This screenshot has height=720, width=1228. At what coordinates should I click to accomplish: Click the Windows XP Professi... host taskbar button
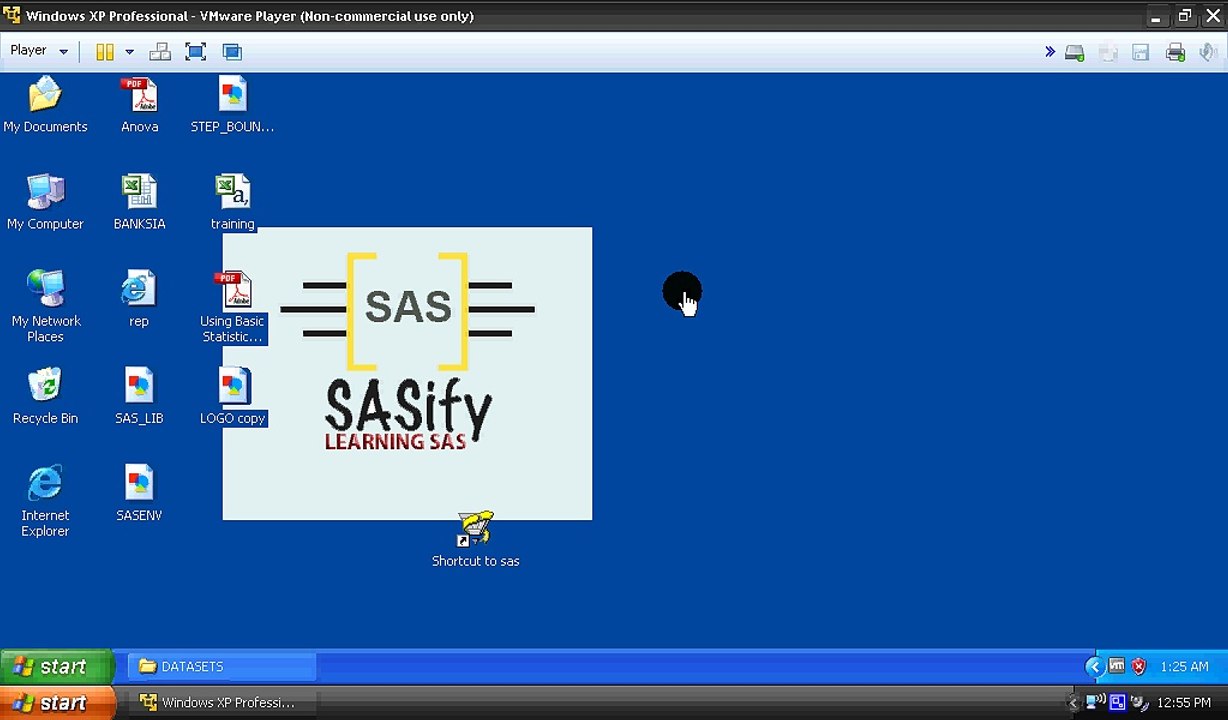click(x=224, y=703)
